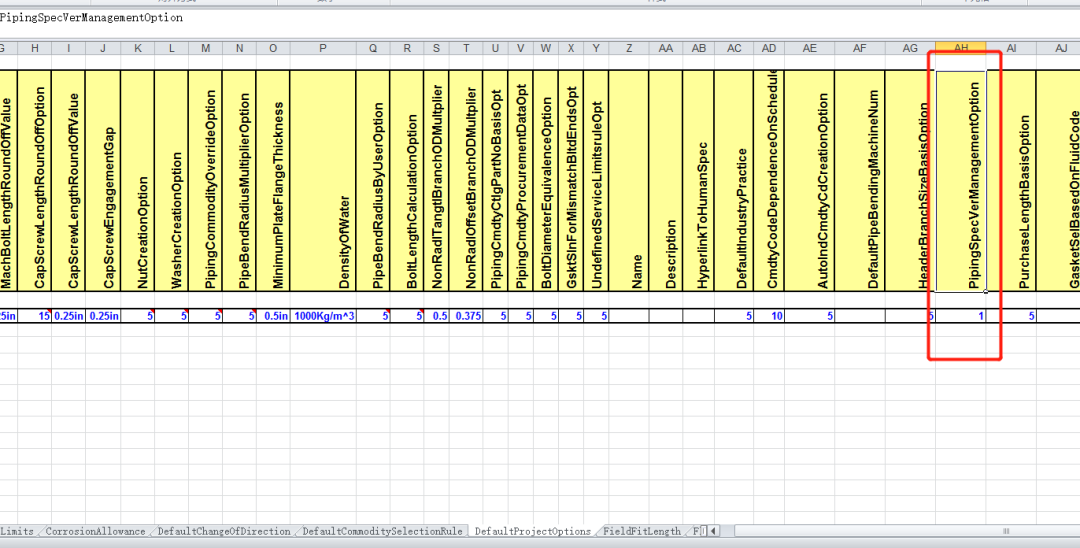
Task: Select the 0.5 value in column S
Action: coord(436,316)
